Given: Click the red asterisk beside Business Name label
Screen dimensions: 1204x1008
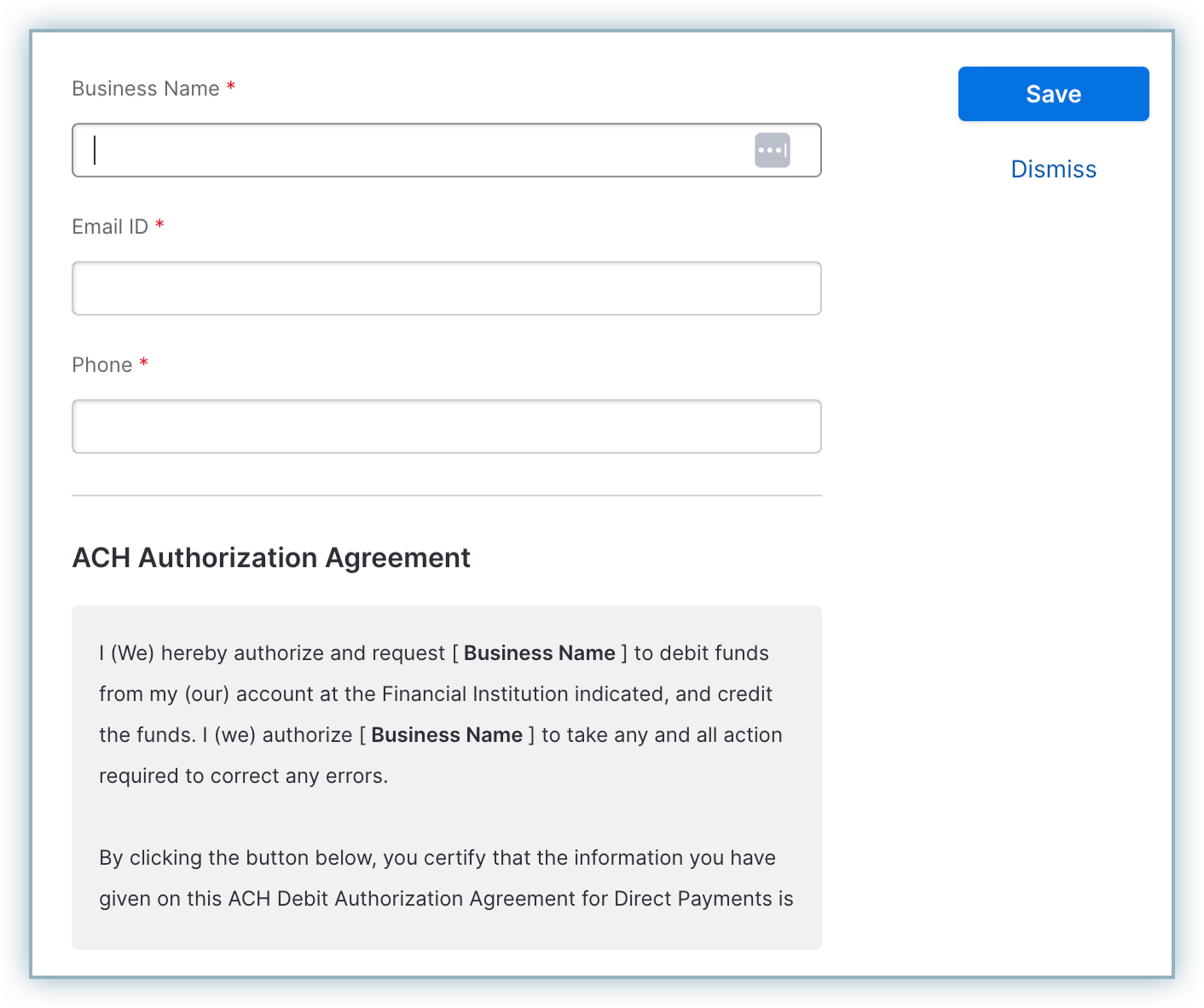Looking at the screenshot, I should tap(231, 88).
